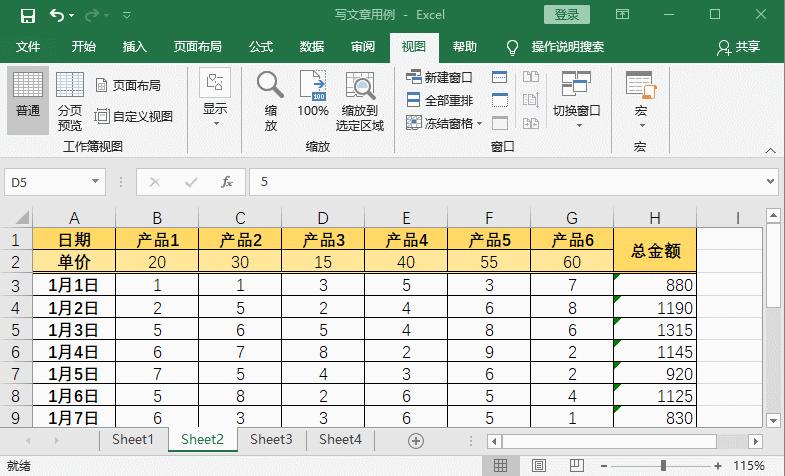Open the 文件 menu tab
This screenshot has height=476, width=785.
(28, 47)
